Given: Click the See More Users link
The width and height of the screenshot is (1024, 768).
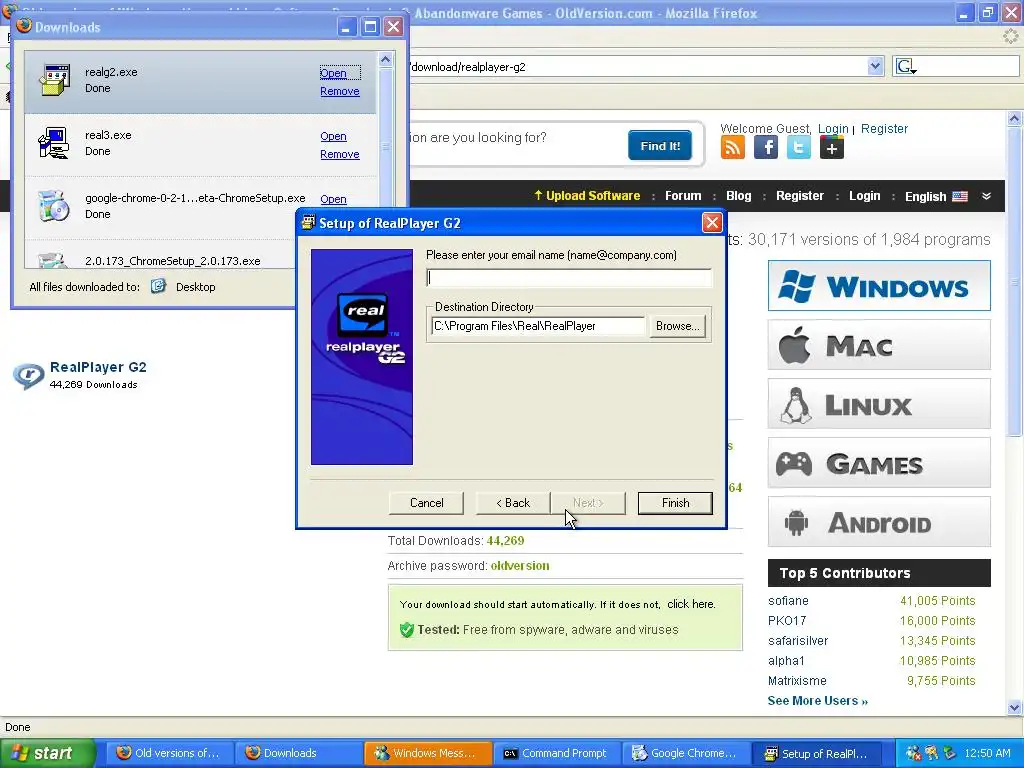Looking at the screenshot, I should point(818,701).
